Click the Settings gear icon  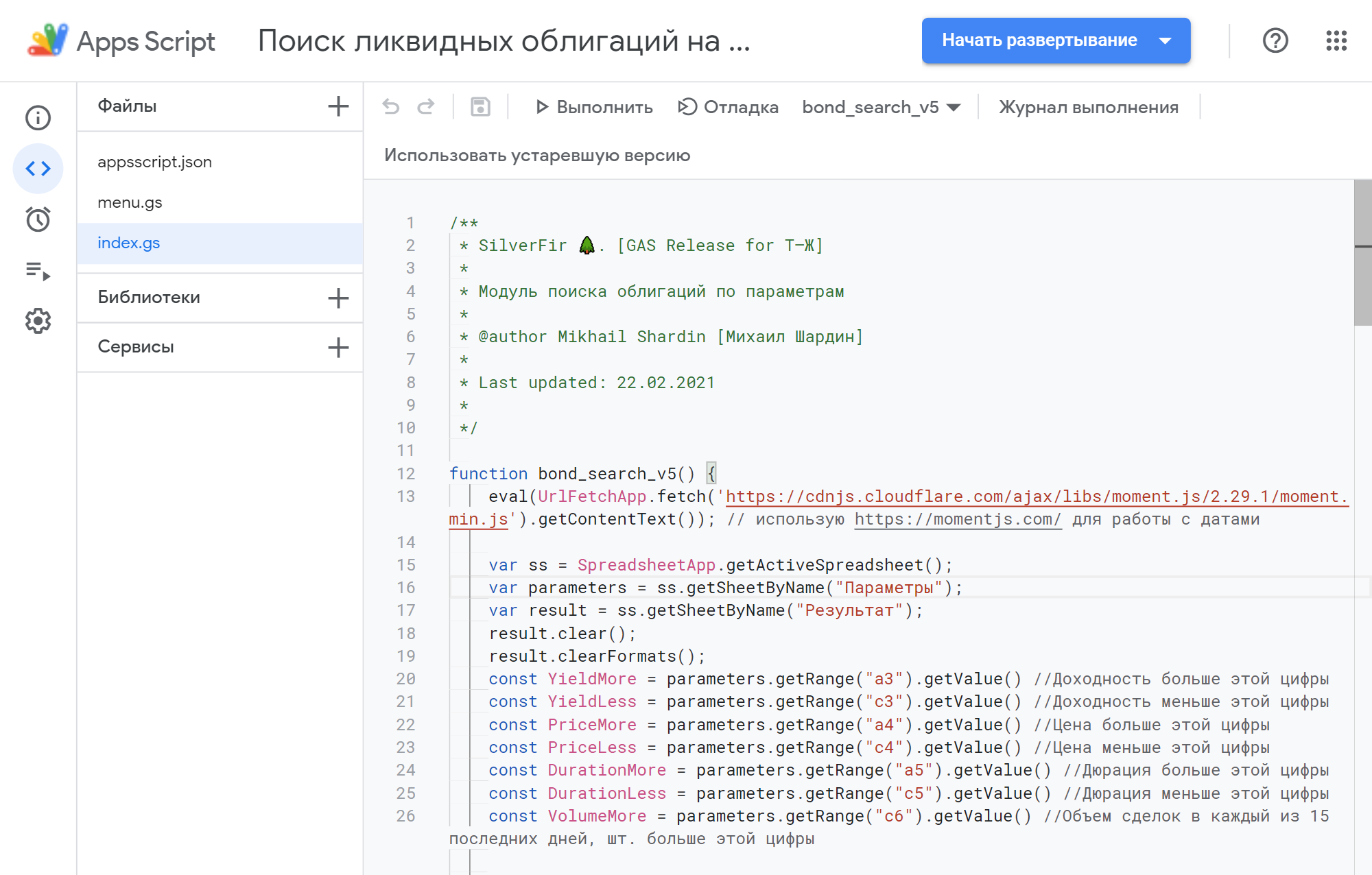point(37,321)
